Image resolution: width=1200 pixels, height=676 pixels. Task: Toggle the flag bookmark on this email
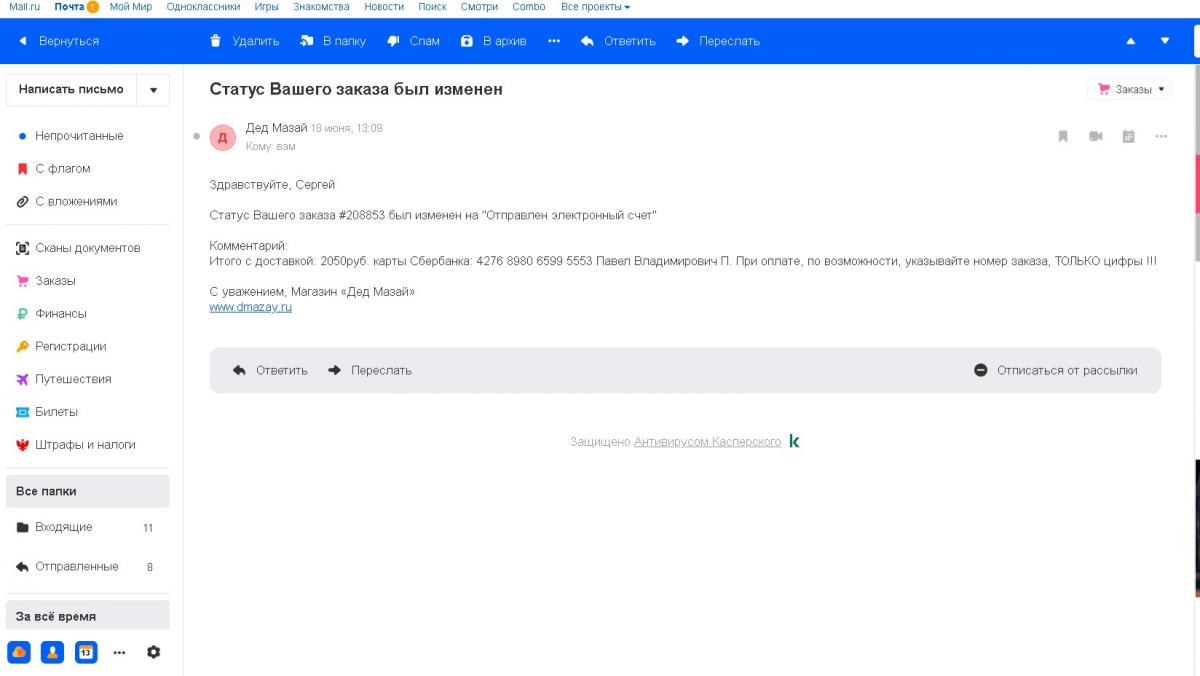point(1063,136)
